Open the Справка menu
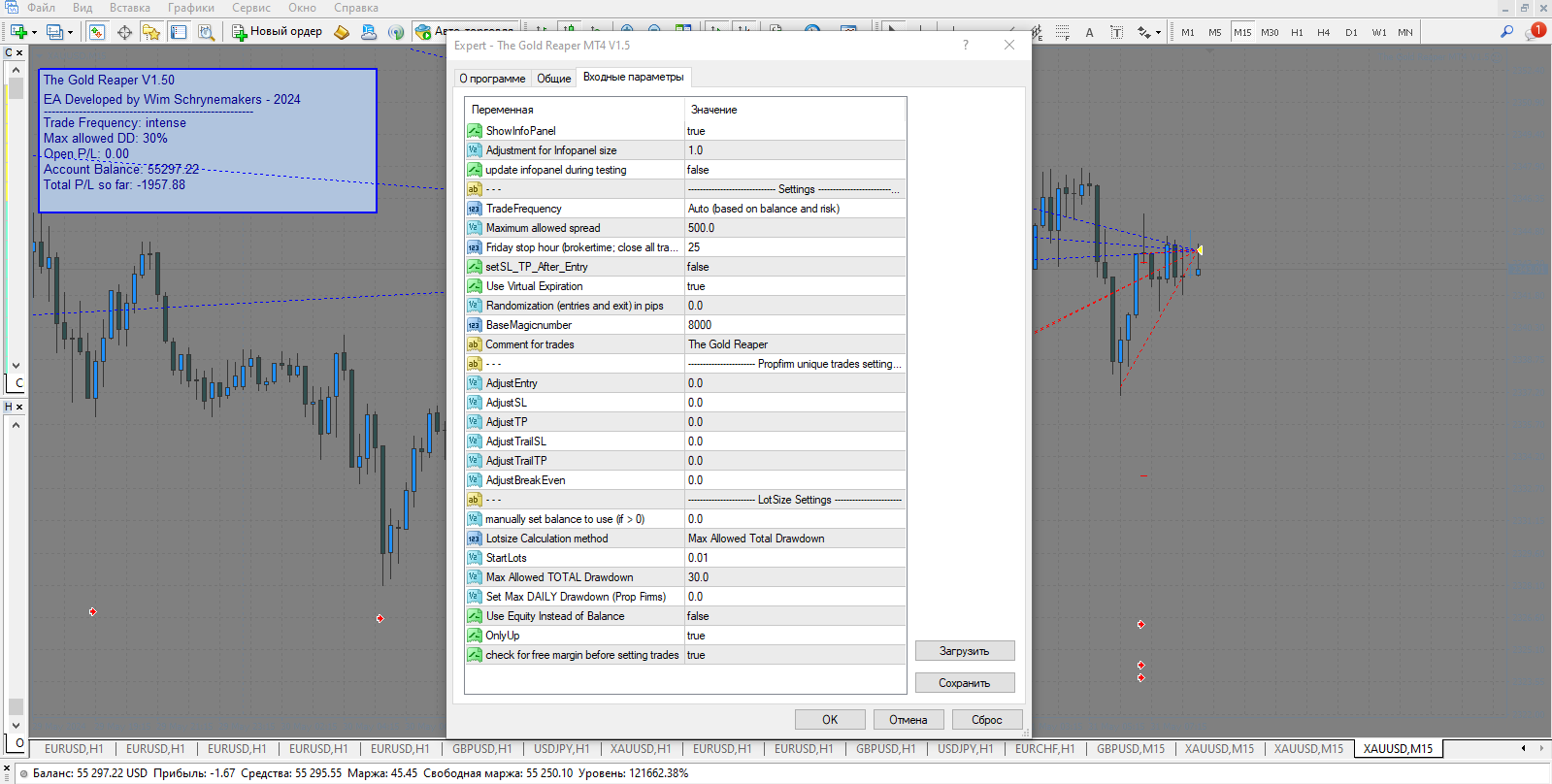 [356, 8]
